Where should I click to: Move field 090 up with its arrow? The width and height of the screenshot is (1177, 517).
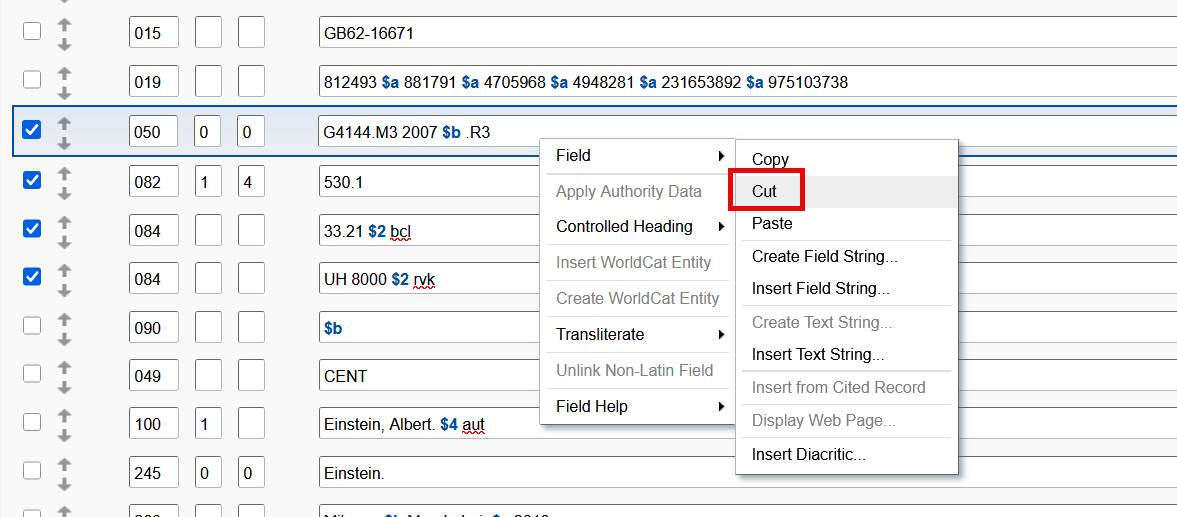coord(64,320)
